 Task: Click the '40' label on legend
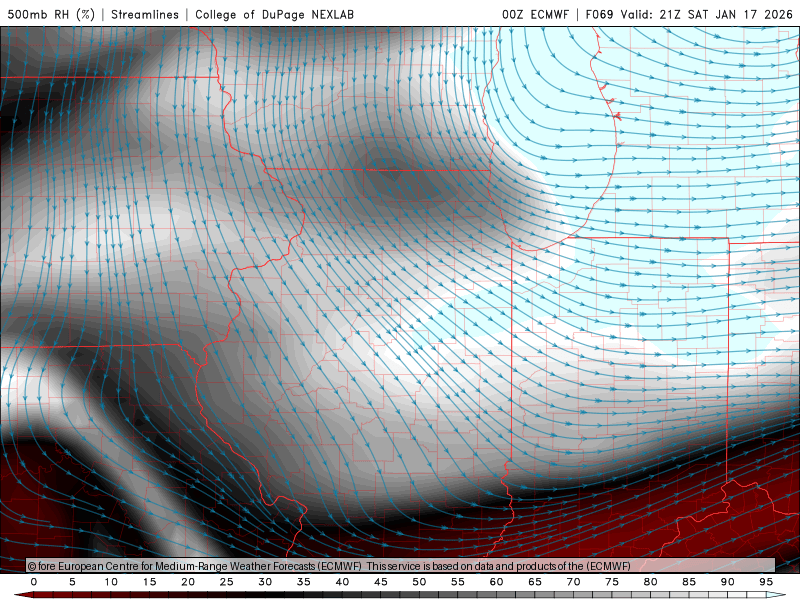342,582
